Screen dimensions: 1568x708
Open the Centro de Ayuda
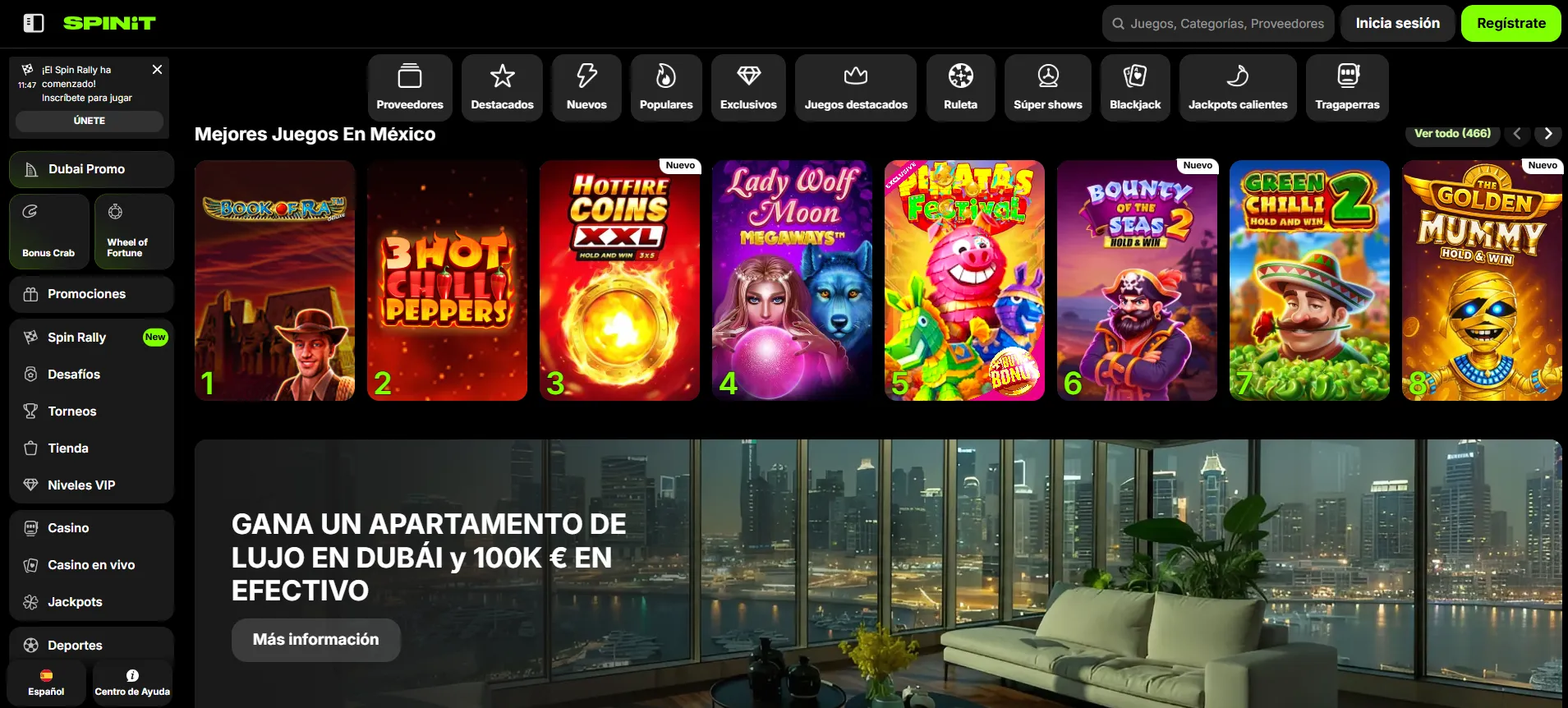[132, 683]
